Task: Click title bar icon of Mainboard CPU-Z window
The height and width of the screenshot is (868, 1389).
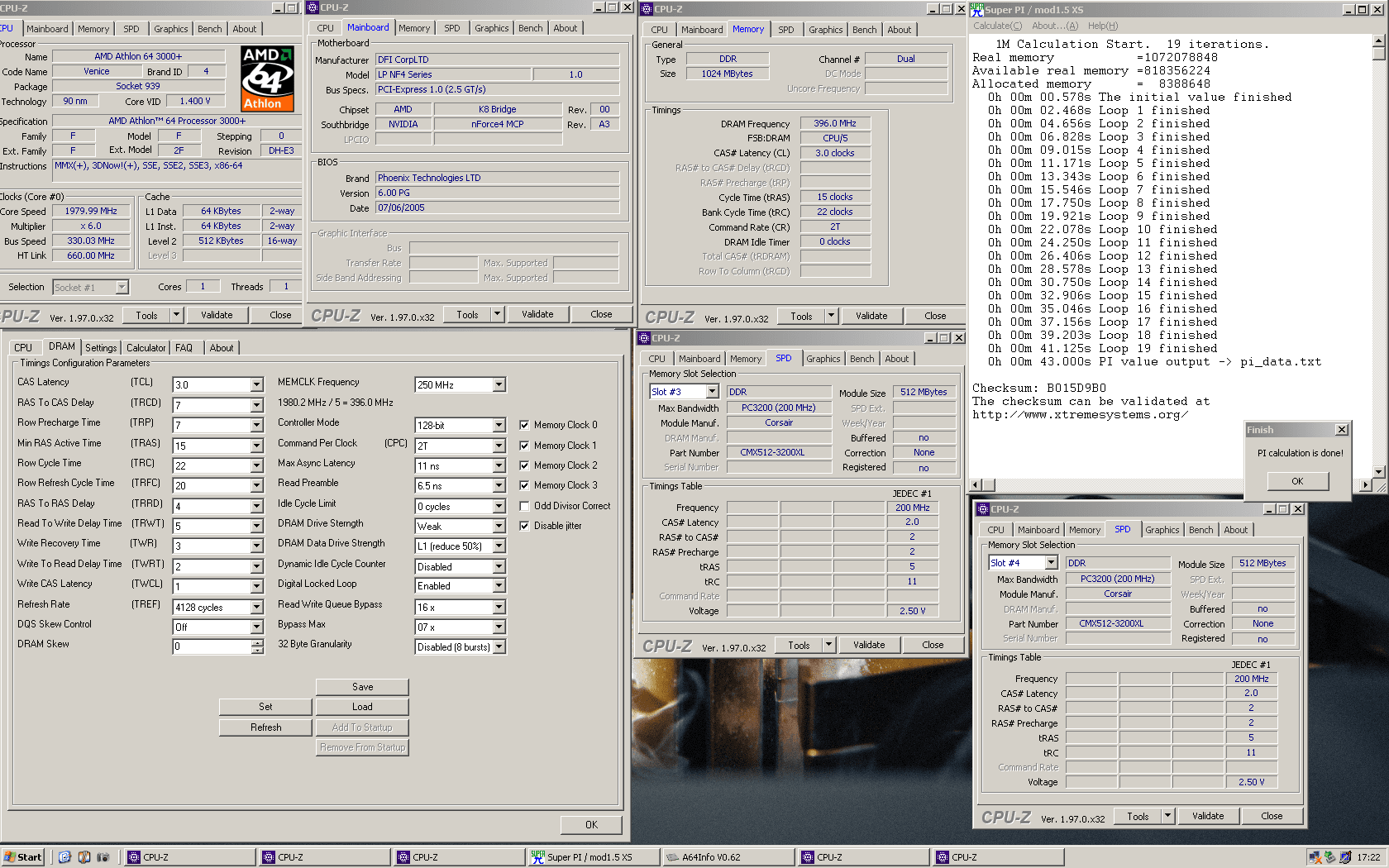Action: click(x=313, y=7)
